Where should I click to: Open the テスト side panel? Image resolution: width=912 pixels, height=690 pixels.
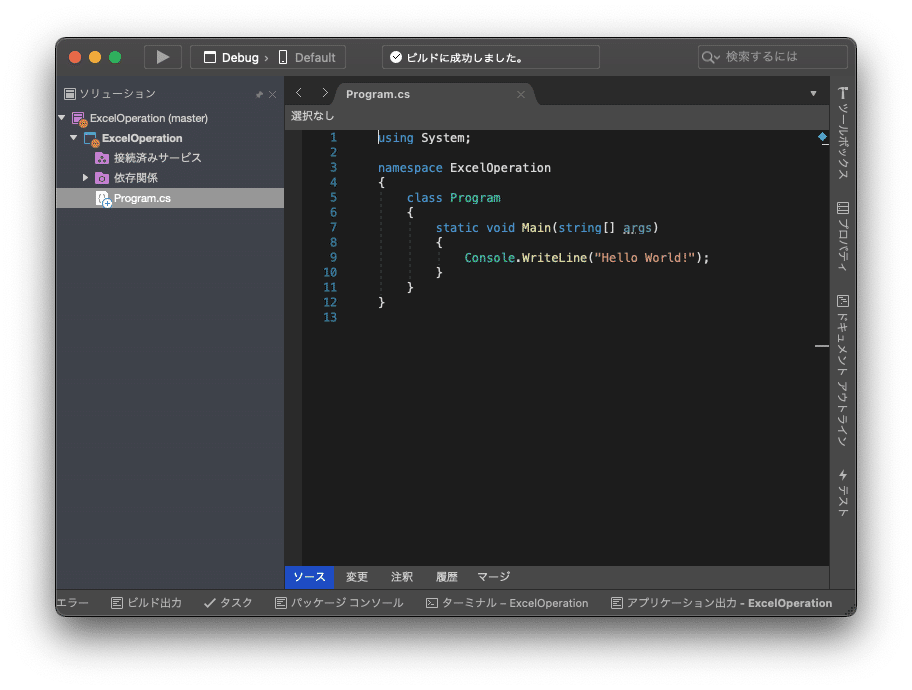pyautogui.click(x=842, y=492)
